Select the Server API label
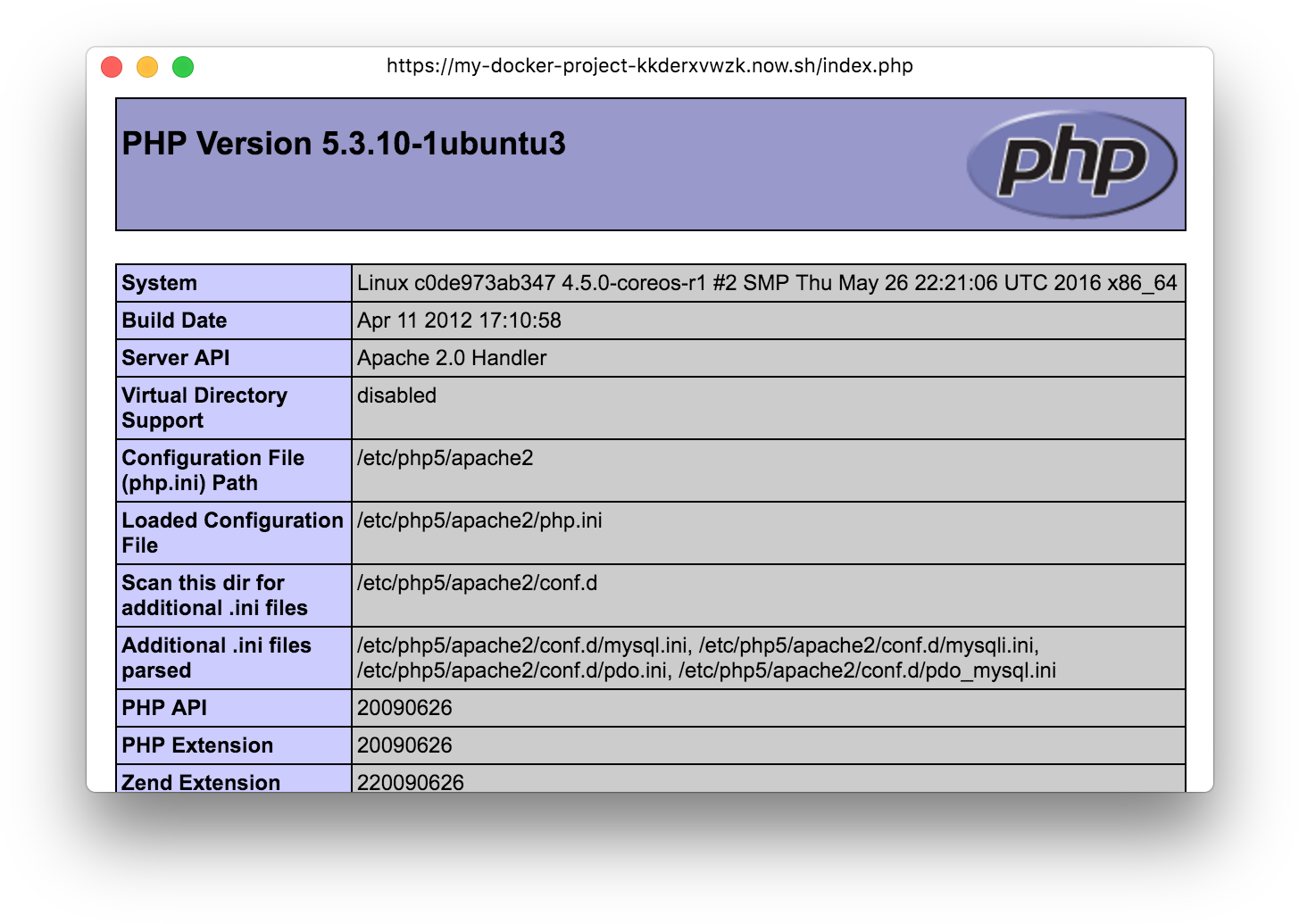Screen dimensions: 1299x924 [176, 358]
